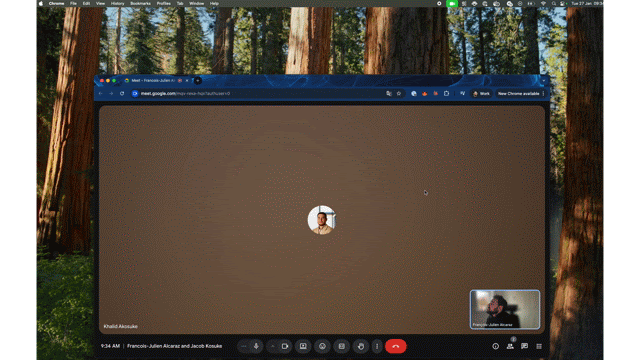The height and width of the screenshot is (360, 640).
Task: Open the people panel
Action: (x=510, y=346)
